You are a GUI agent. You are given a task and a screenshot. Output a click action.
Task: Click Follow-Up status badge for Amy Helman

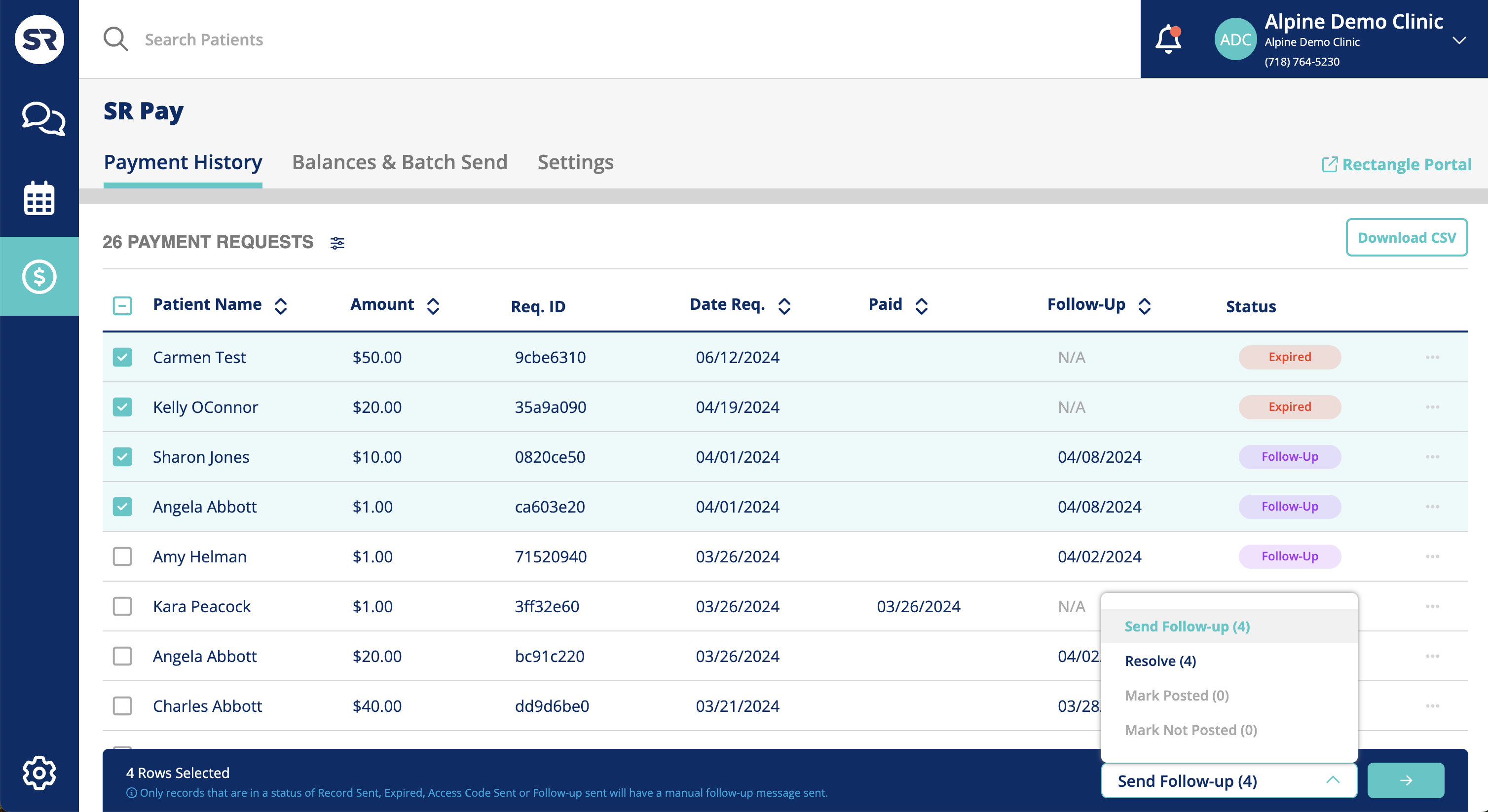(x=1289, y=556)
